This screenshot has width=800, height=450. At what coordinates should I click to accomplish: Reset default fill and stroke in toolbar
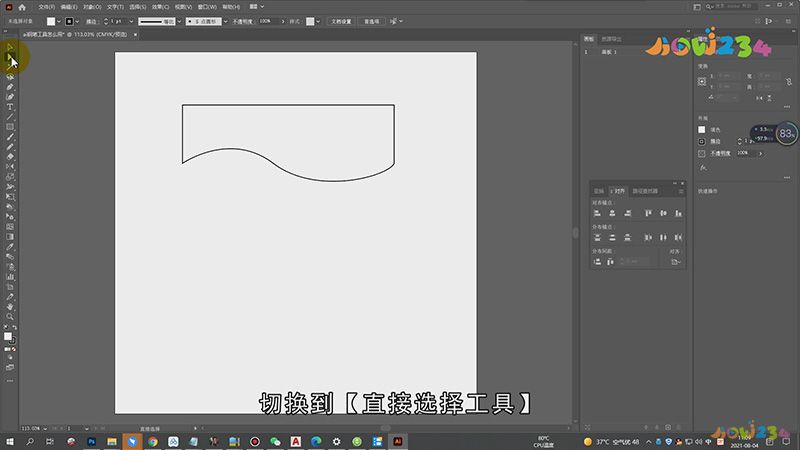(x=6, y=328)
